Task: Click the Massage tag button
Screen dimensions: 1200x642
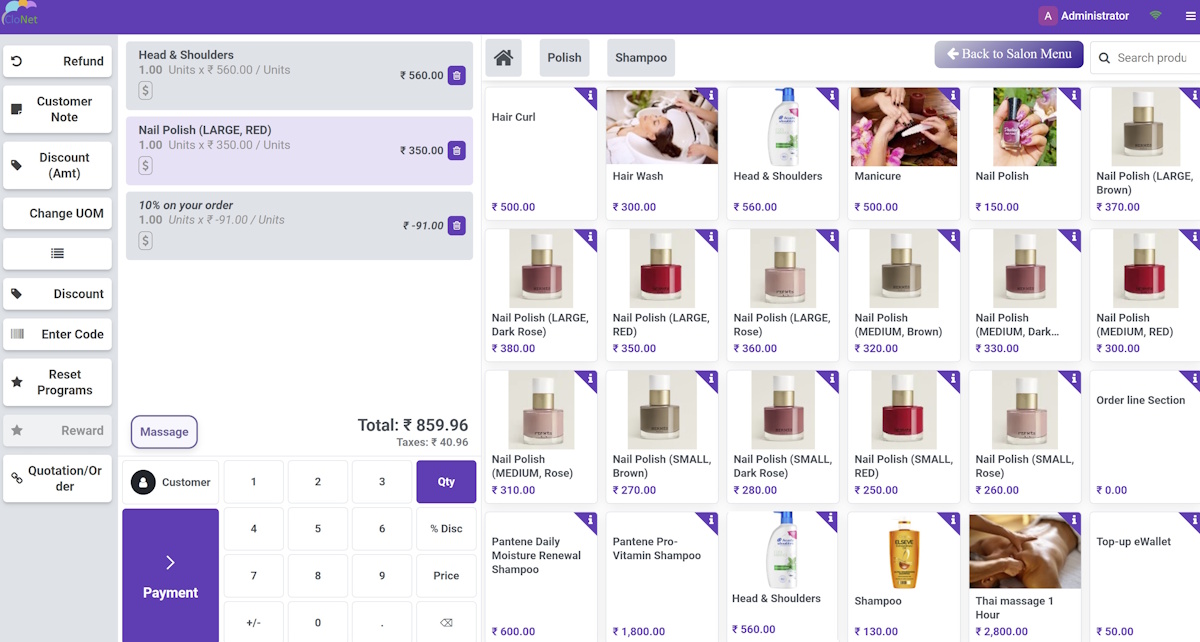Action: 164,432
